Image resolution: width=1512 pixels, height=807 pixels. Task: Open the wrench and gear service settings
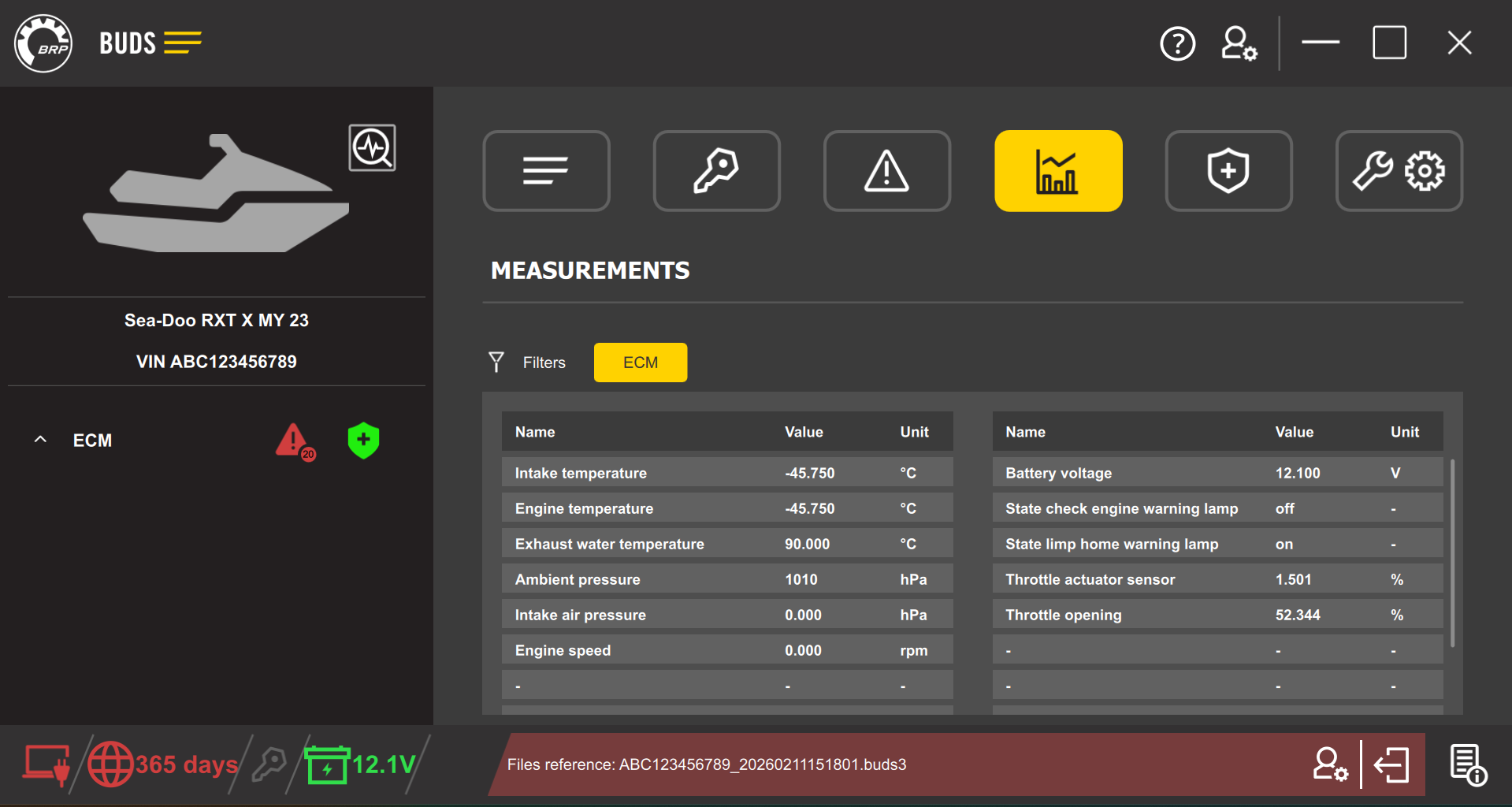[x=1399, y=170]
